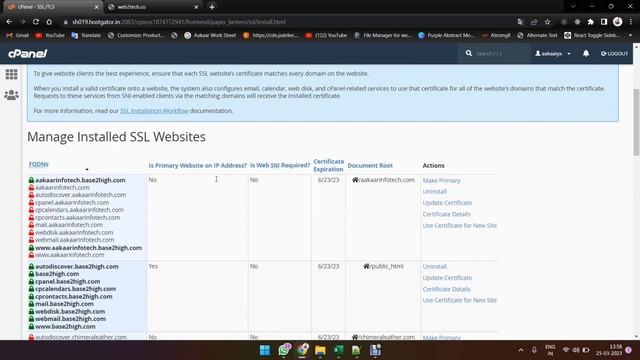Sort by Is Primary Website on IP Address
The width and height of the screenshot is (640, 360).
198,165
